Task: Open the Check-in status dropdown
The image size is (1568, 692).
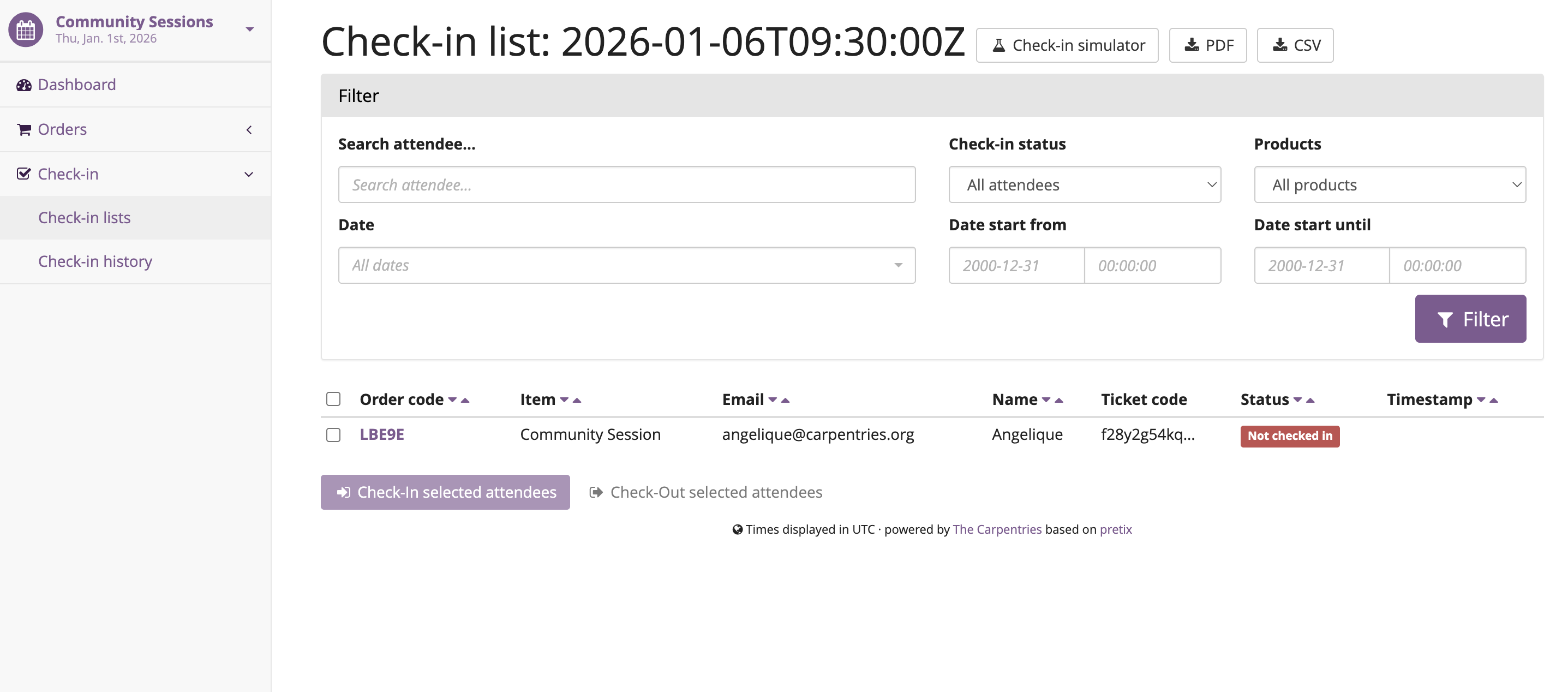Action: 1084,184
